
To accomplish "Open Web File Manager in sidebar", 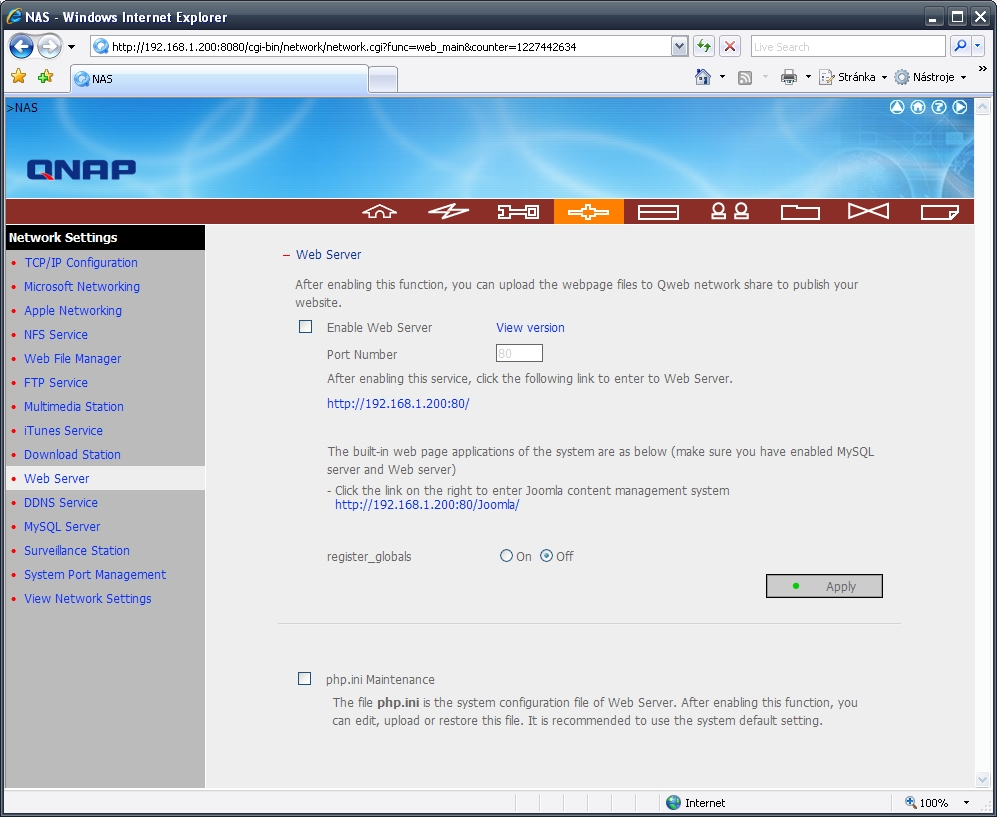I will [x=72, y=359].
